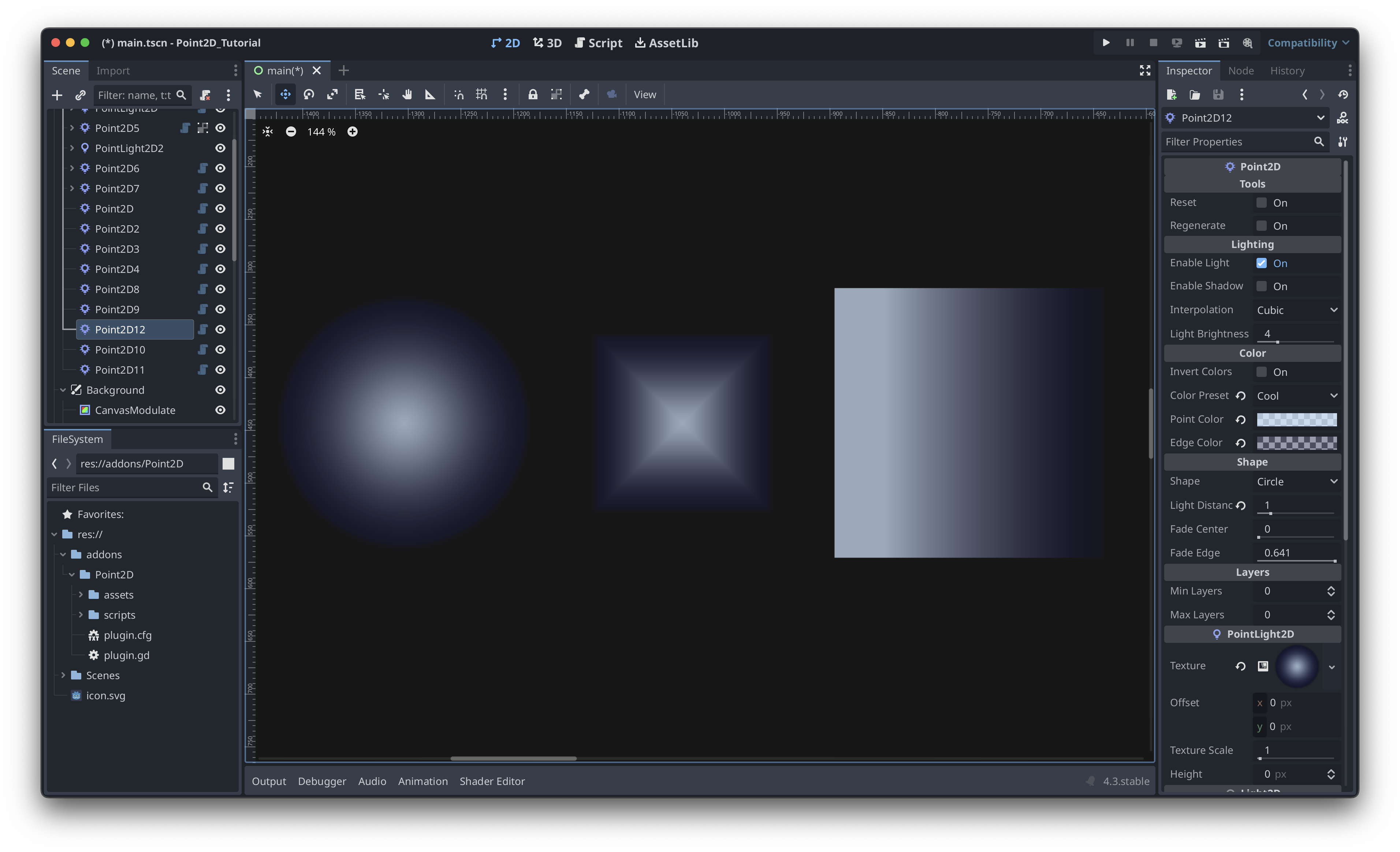Hide the Point2D9 node visibility
The height and width of the screenshot is (852, 1400).
point(220,309)
